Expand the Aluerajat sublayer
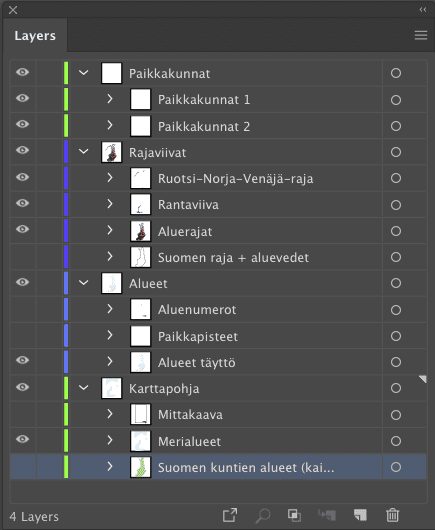 point(110,230)
